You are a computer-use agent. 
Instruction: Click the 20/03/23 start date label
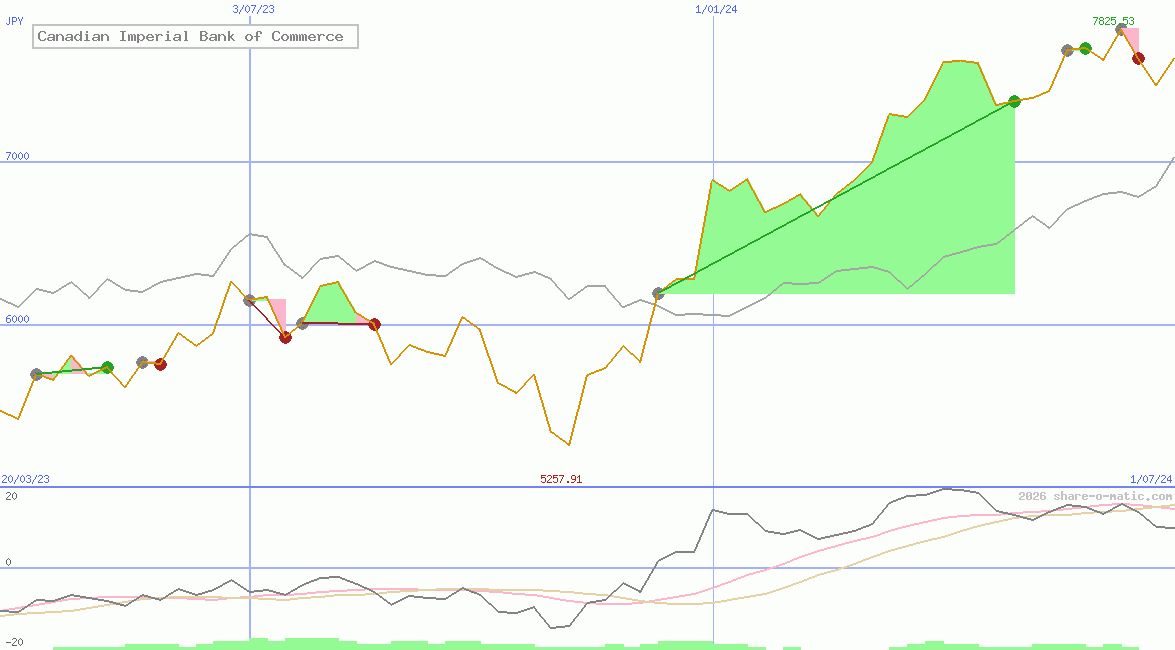(25, 479)
